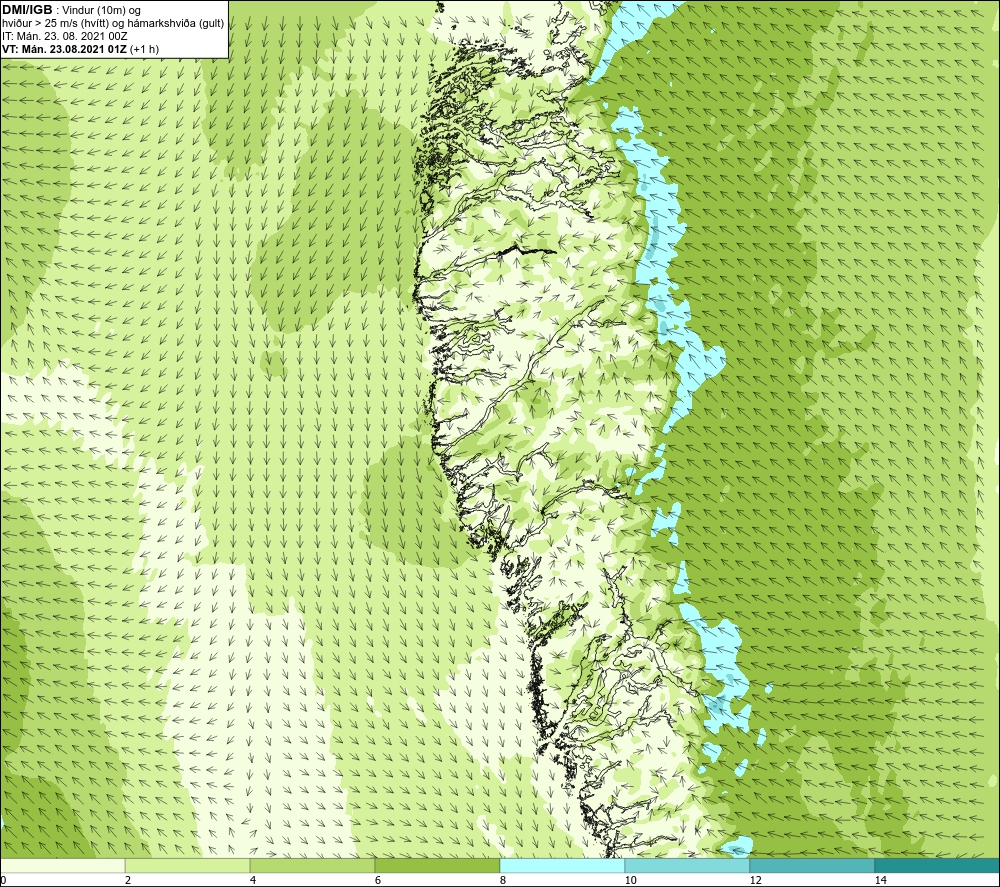This screenshot has width=1000, height=887.
Task: Click the 4–6 m/s green legend swatch
Action: (312, 865)
